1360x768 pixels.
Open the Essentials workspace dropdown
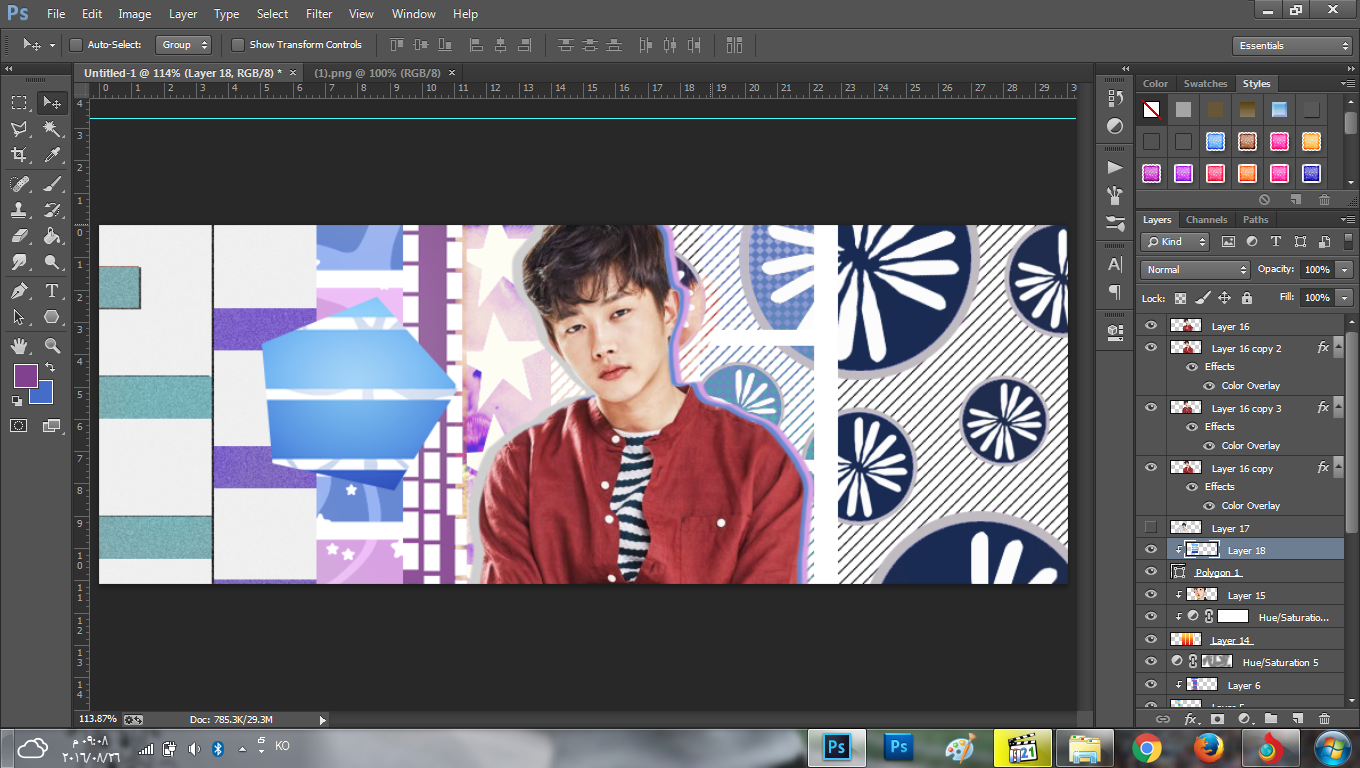point(1292,46)
